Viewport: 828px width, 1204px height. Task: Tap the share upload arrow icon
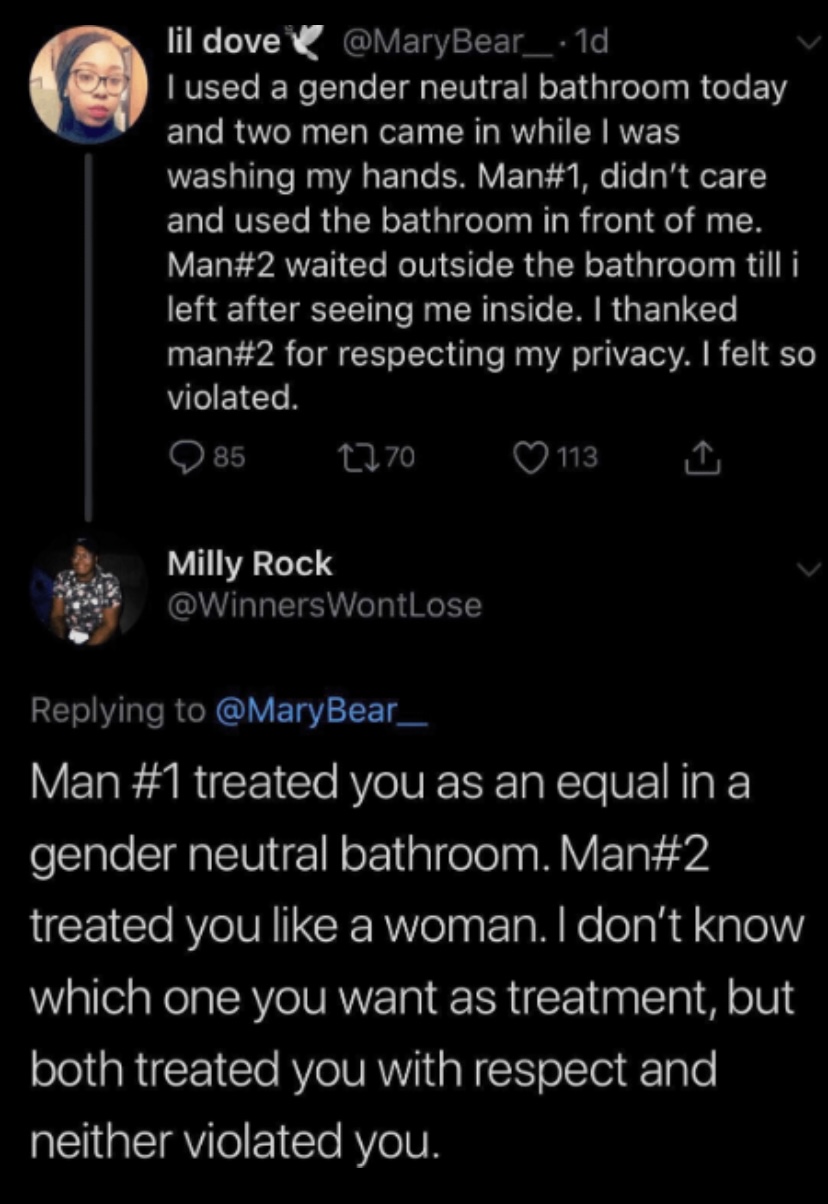tap(703, 457)
